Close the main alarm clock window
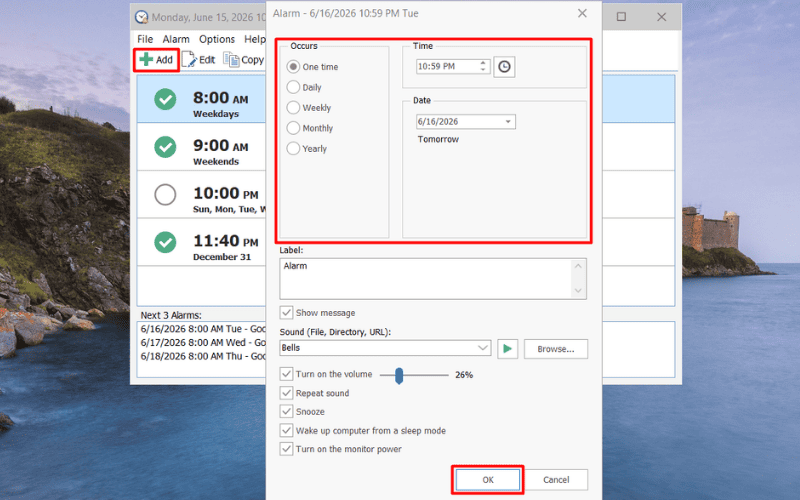 click(661, 17)
